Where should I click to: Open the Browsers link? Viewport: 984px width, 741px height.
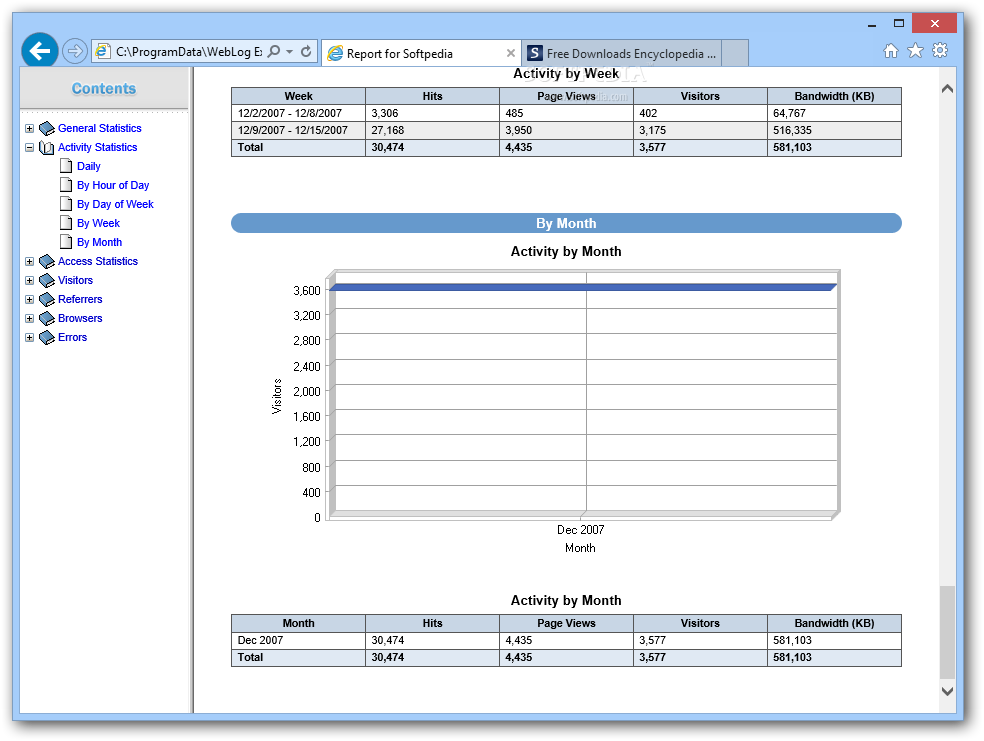tap(80, 318)
